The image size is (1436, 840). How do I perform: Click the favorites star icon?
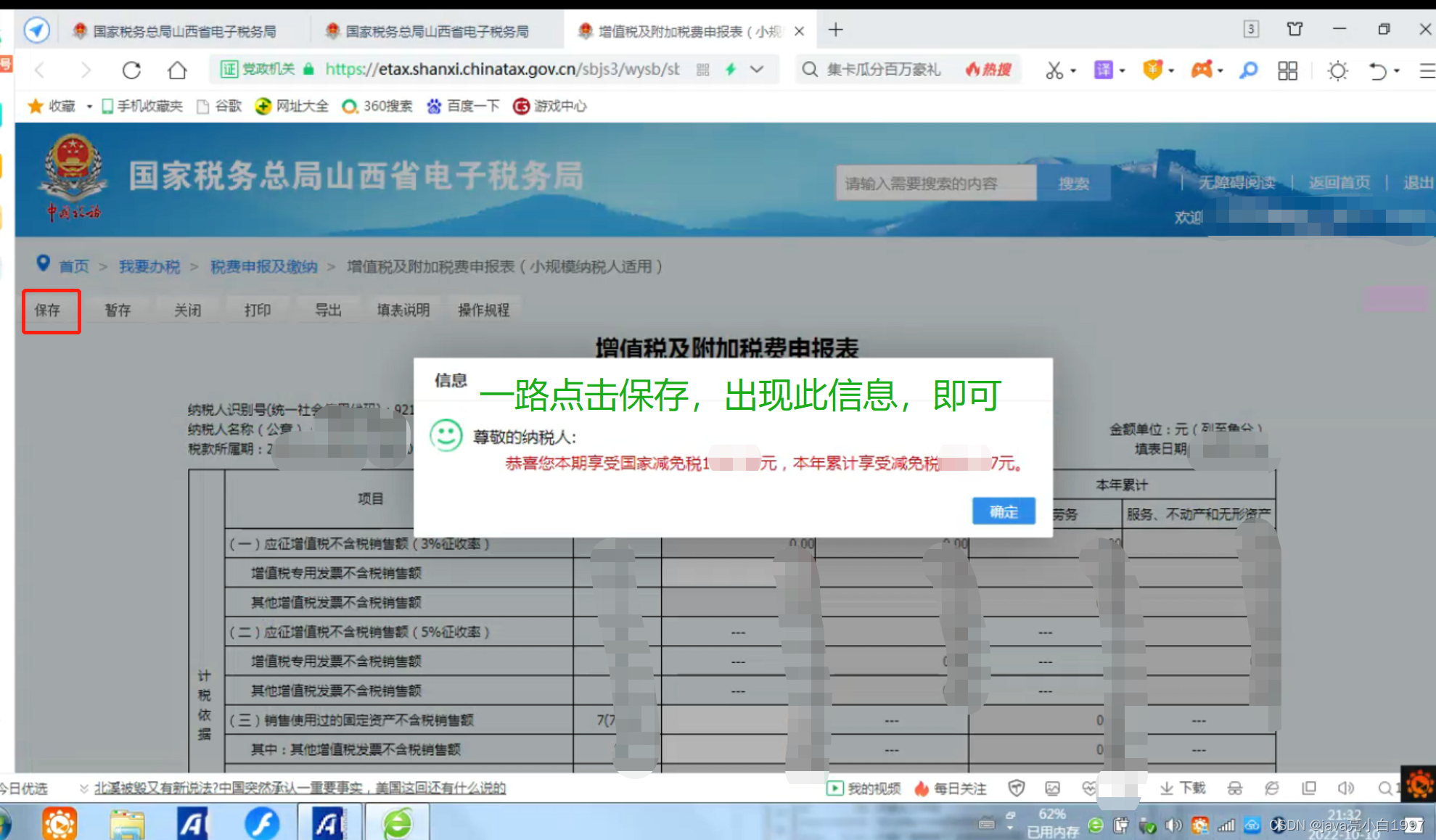pyautogui.click(x=35, y=107)
